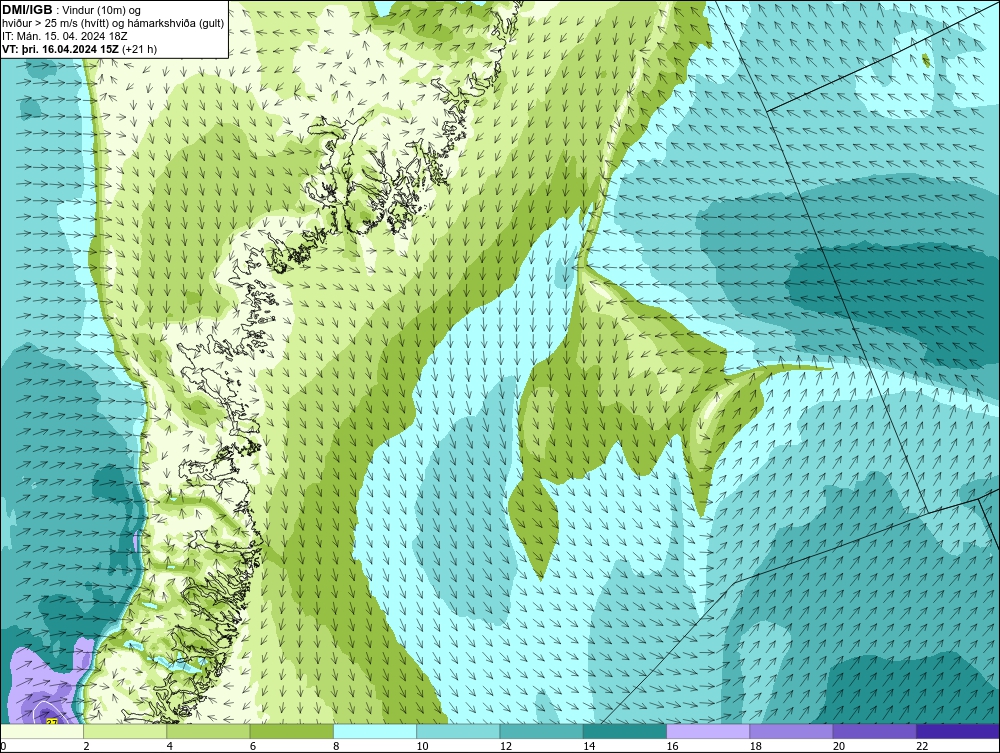Click the 'hviður > 25 m/s (hvítt)' line
This screenshot has height=753, width=1000.
click(x=57, y=23)
